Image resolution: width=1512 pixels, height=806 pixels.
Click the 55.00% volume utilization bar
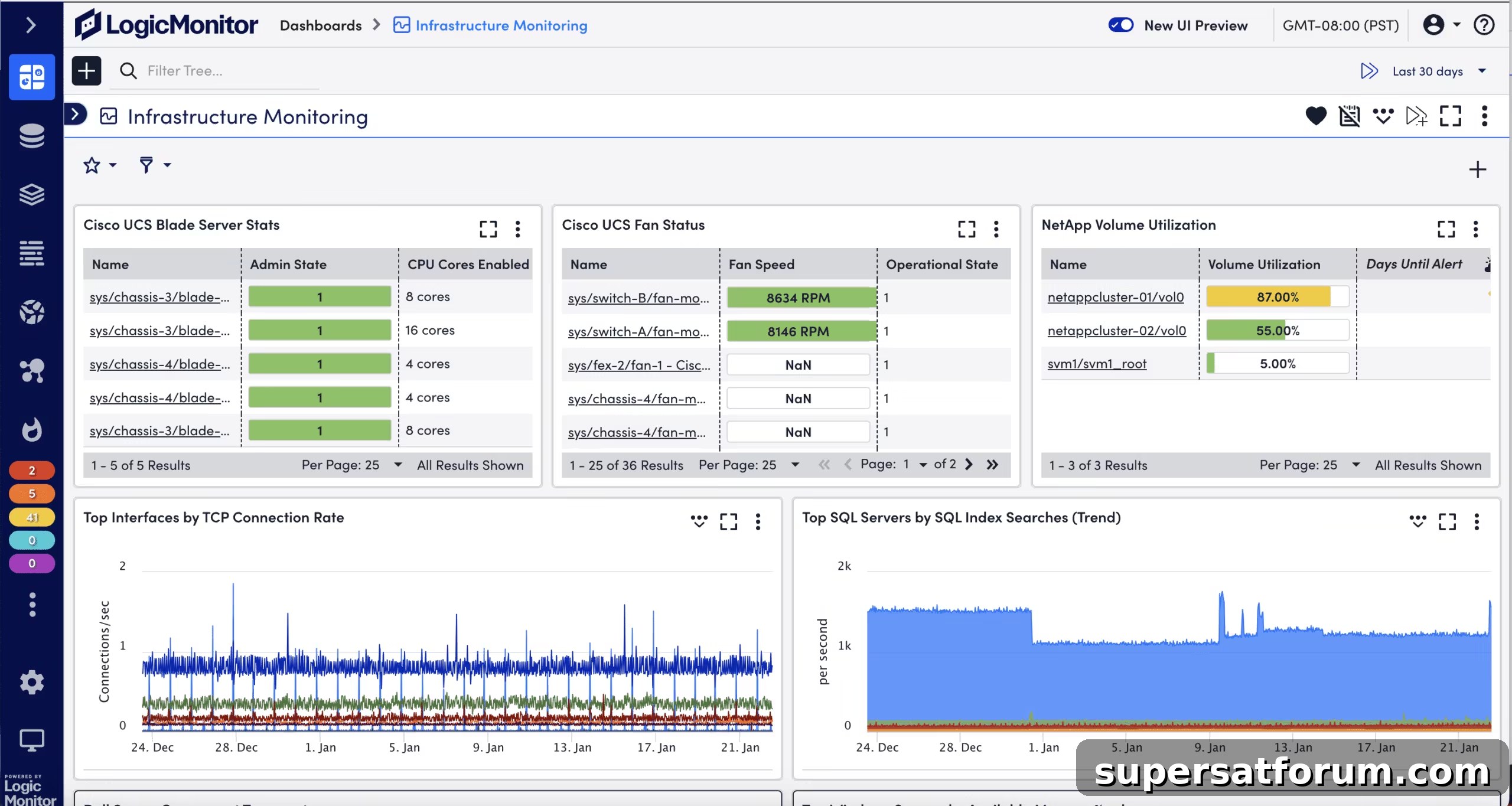pyautogui.click(x=1278, y=331)
